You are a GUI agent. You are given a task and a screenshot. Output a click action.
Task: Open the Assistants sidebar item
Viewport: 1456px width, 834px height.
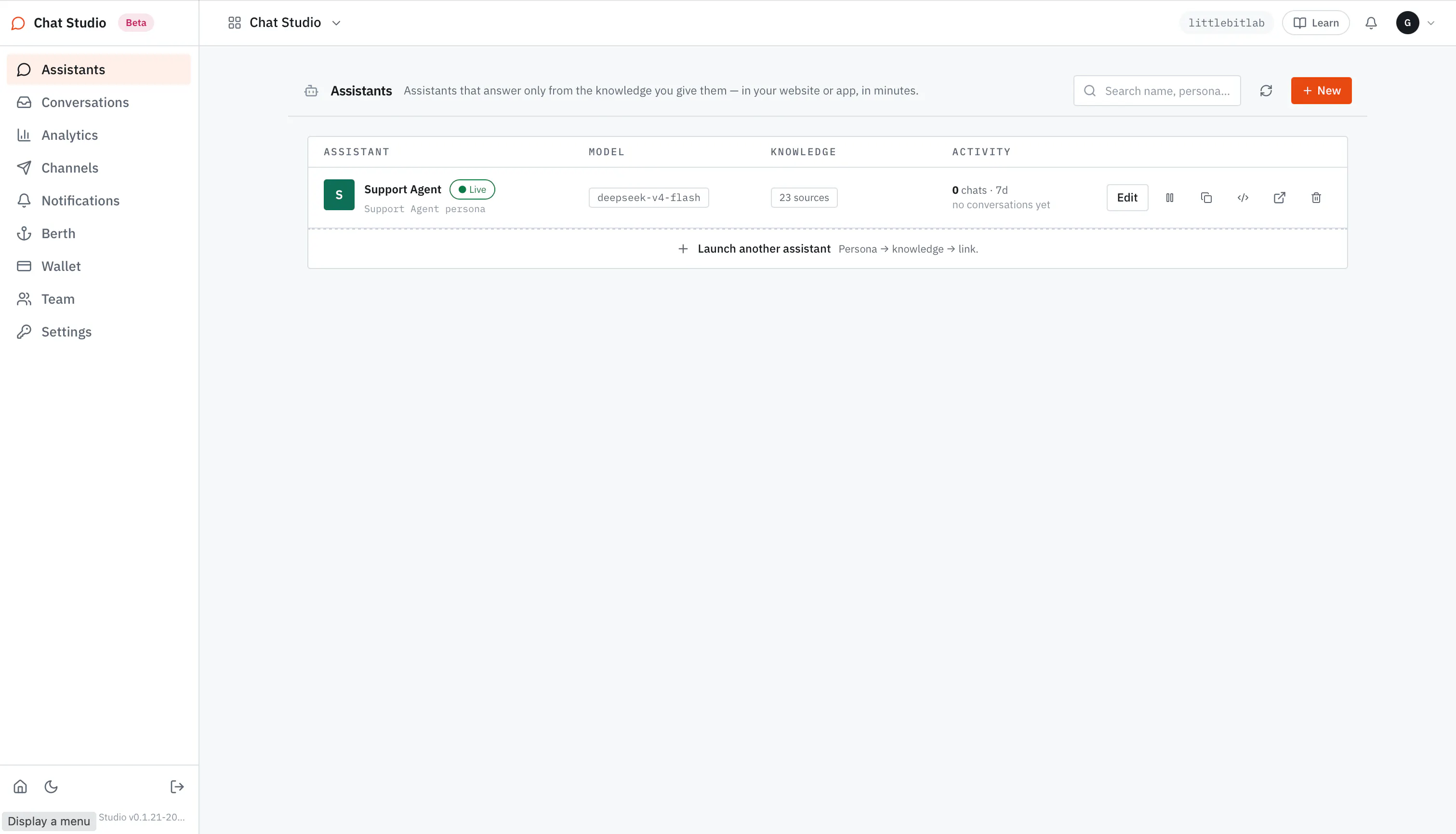coord(98,69)
